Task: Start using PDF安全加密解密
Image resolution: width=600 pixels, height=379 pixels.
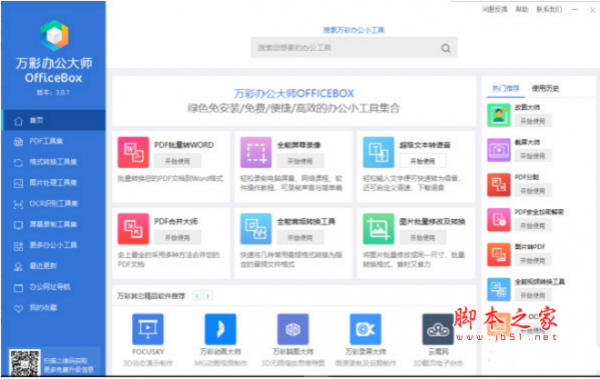Action: click(533, 226)
